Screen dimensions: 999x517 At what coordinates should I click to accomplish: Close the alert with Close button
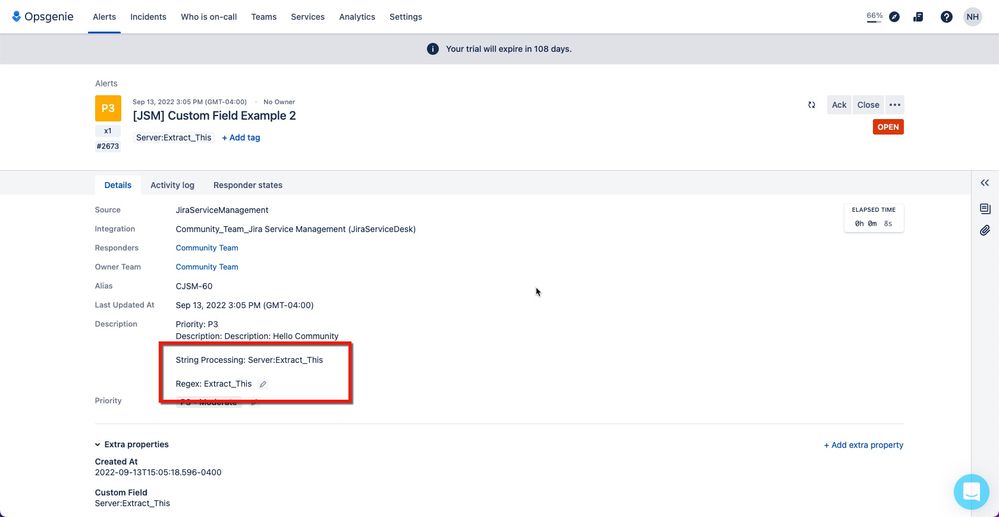(x=868, y=105)
